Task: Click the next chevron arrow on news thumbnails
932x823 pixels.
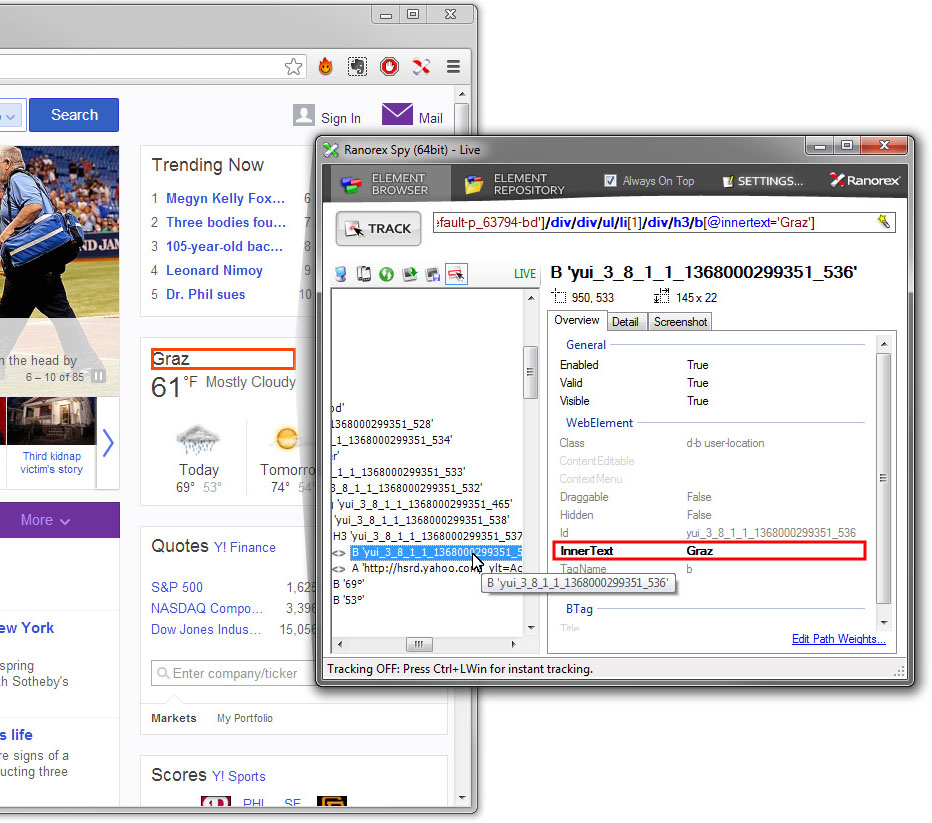Action: (108, 443)
